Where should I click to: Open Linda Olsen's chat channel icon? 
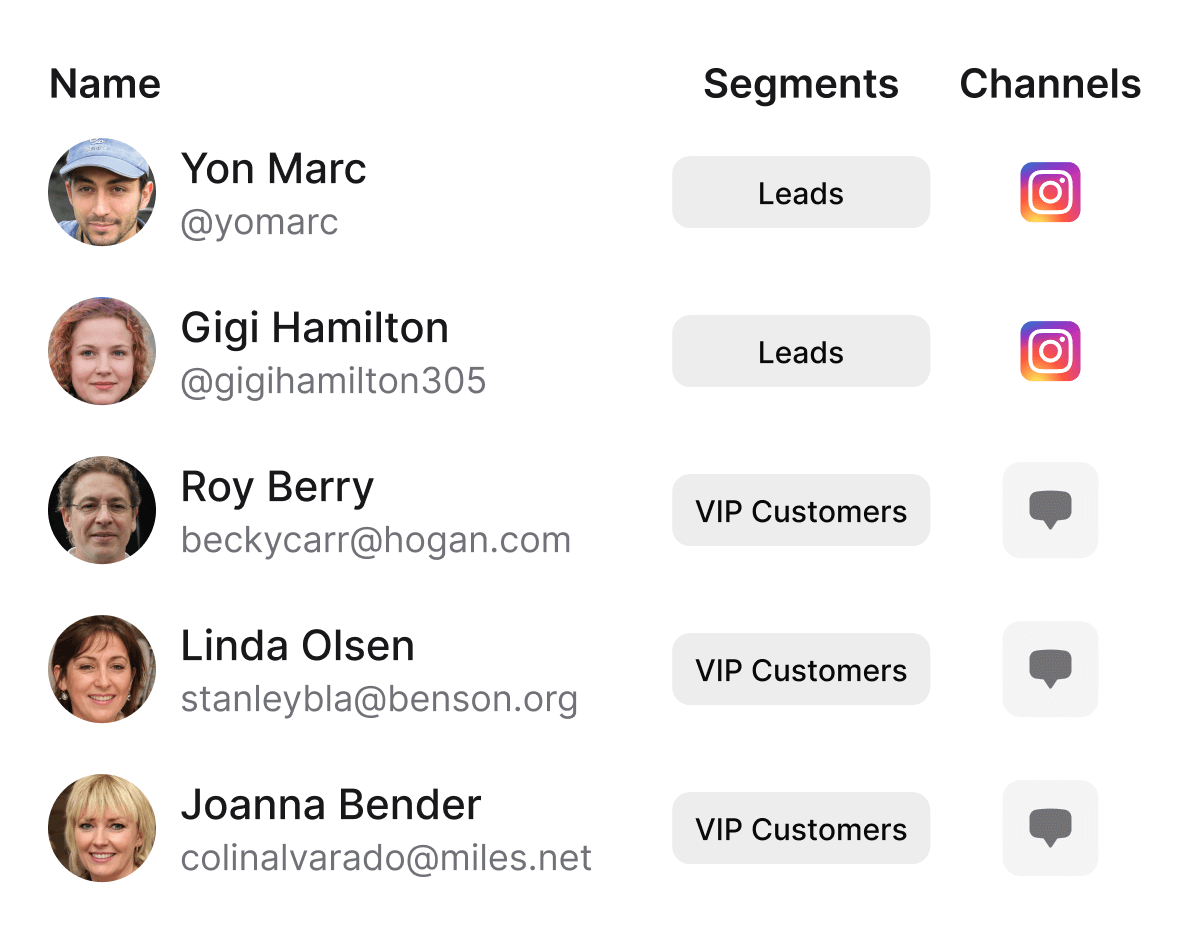click(1050, 669)
